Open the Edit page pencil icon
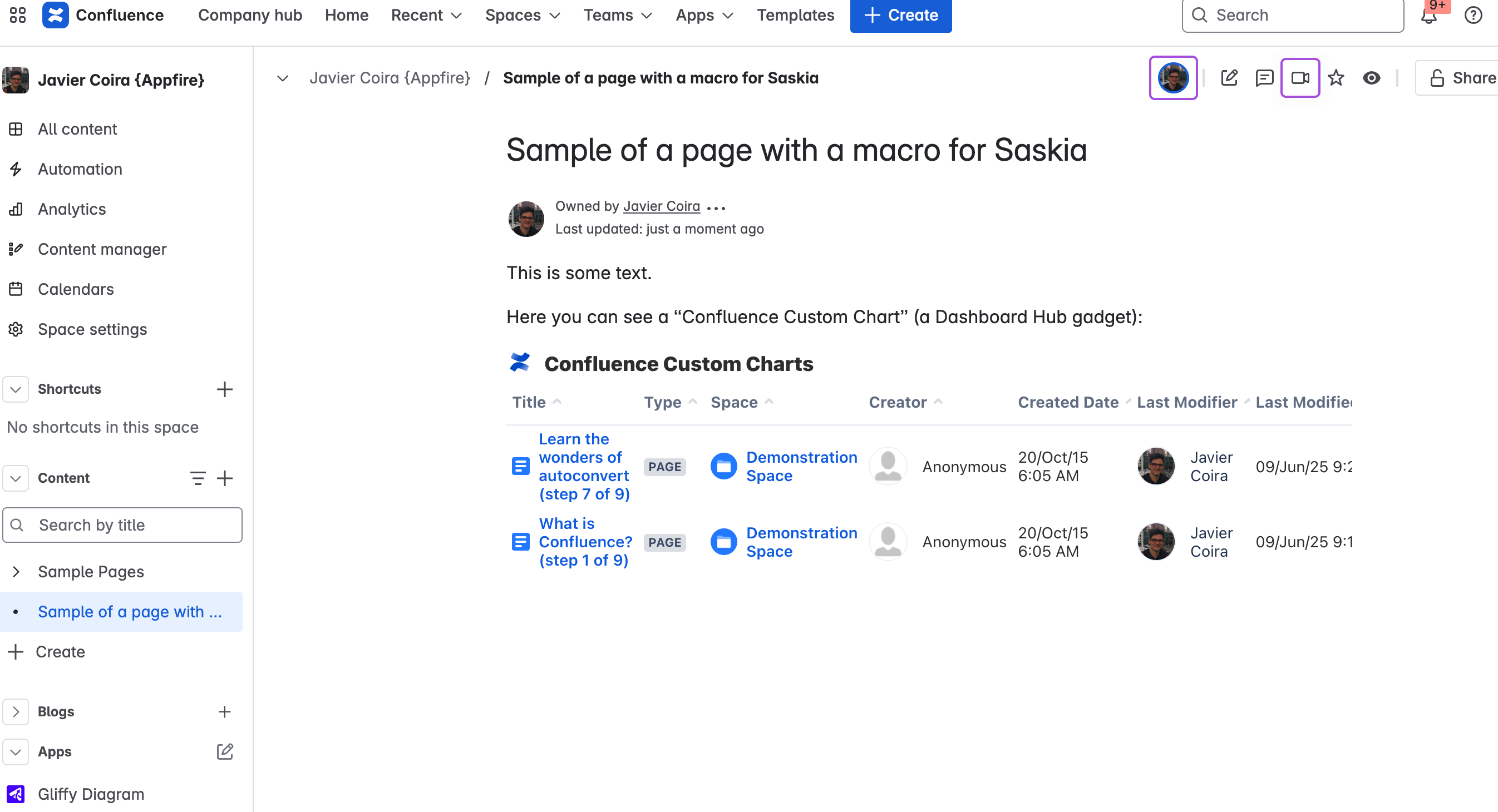The image size is (1498, 812). pyautogui.click(x=1229, y=77)
